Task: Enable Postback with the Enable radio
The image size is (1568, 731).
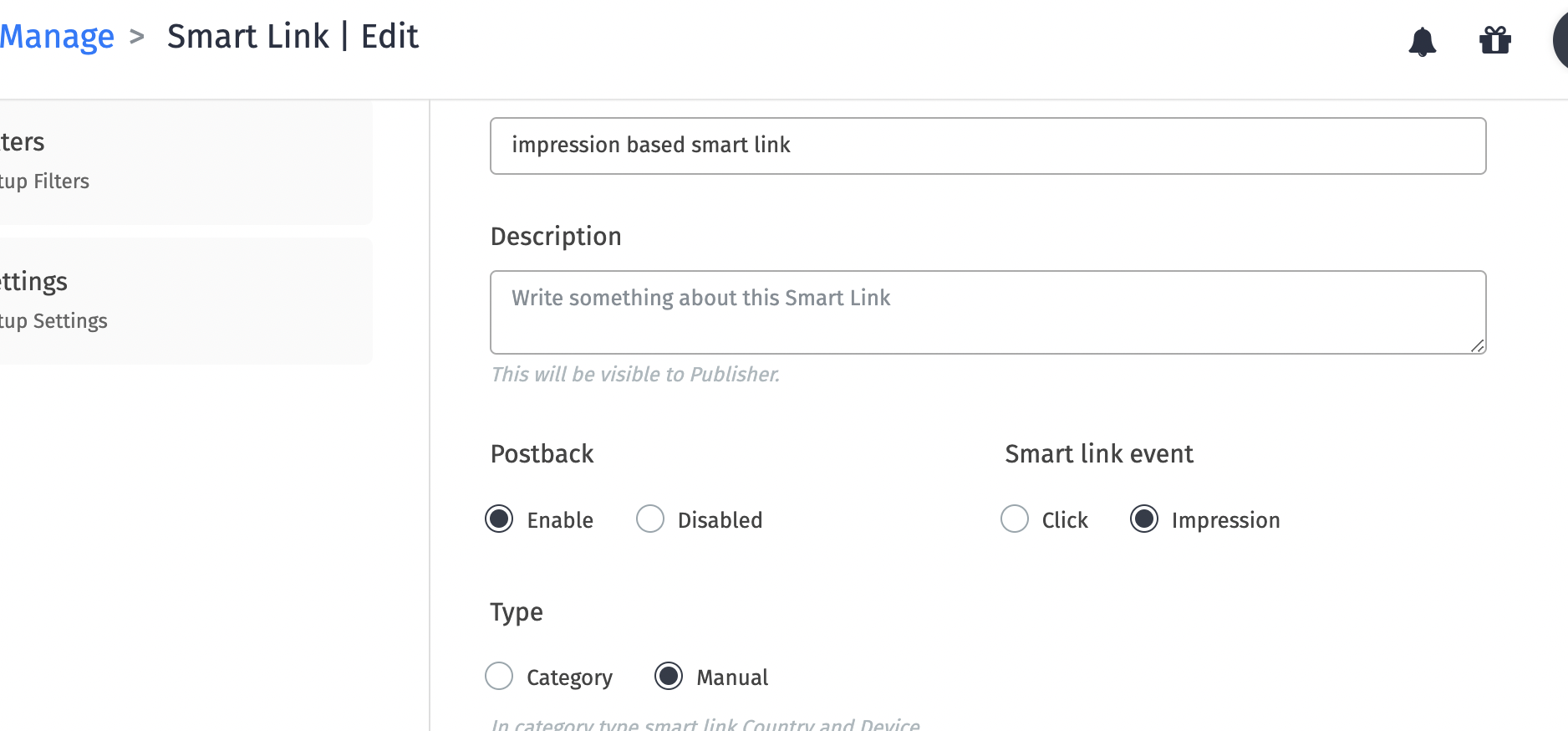Action: coord(499,519)
